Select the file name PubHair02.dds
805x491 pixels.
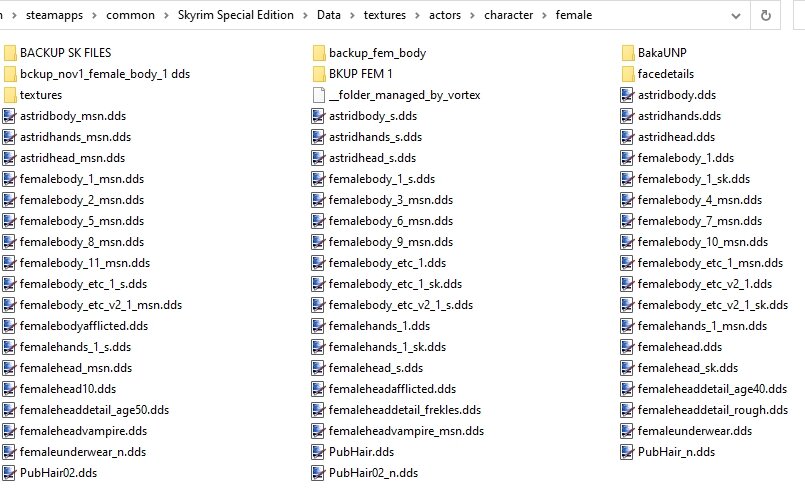58,474
